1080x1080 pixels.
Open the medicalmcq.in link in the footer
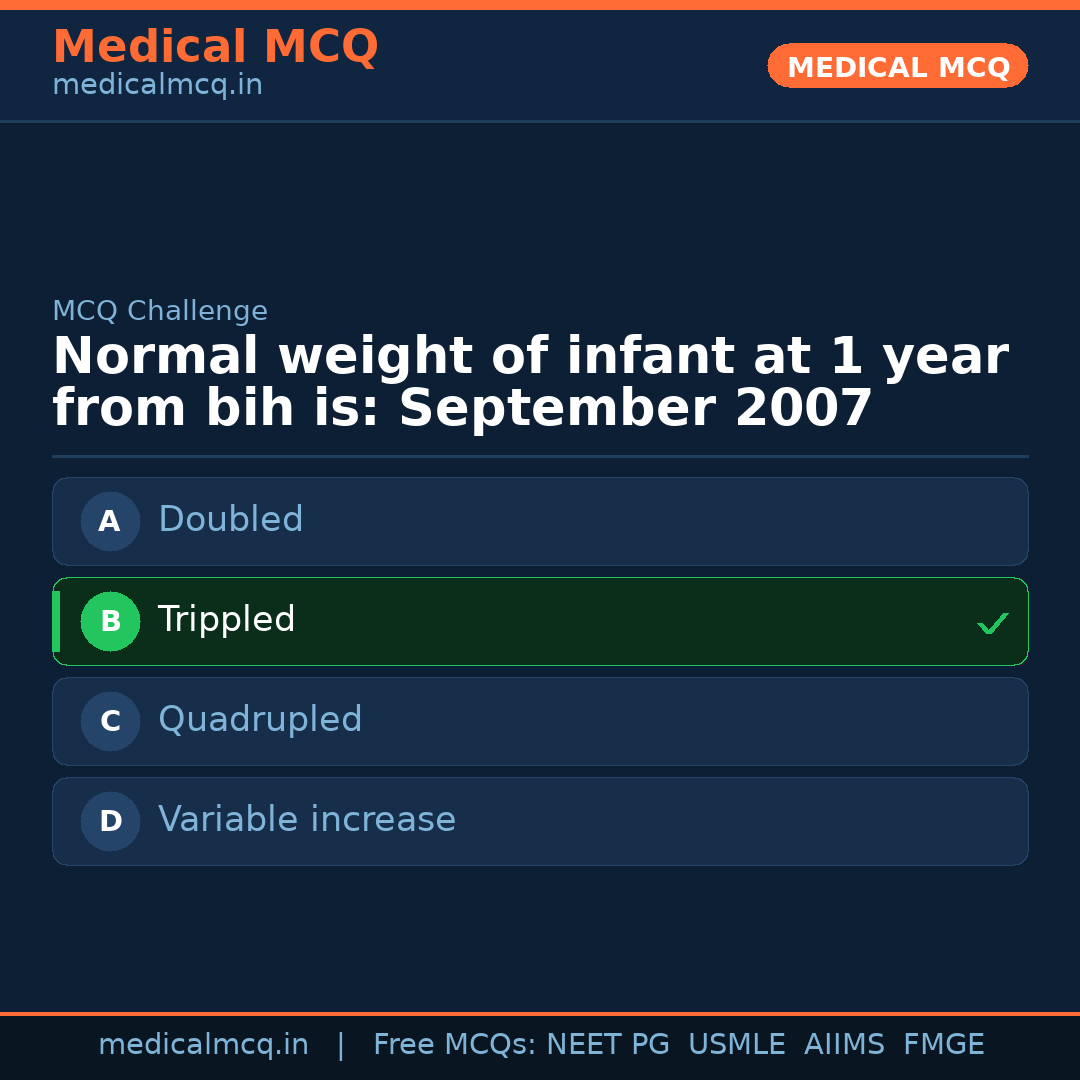pyautogui.click(x=204, y=1044)
